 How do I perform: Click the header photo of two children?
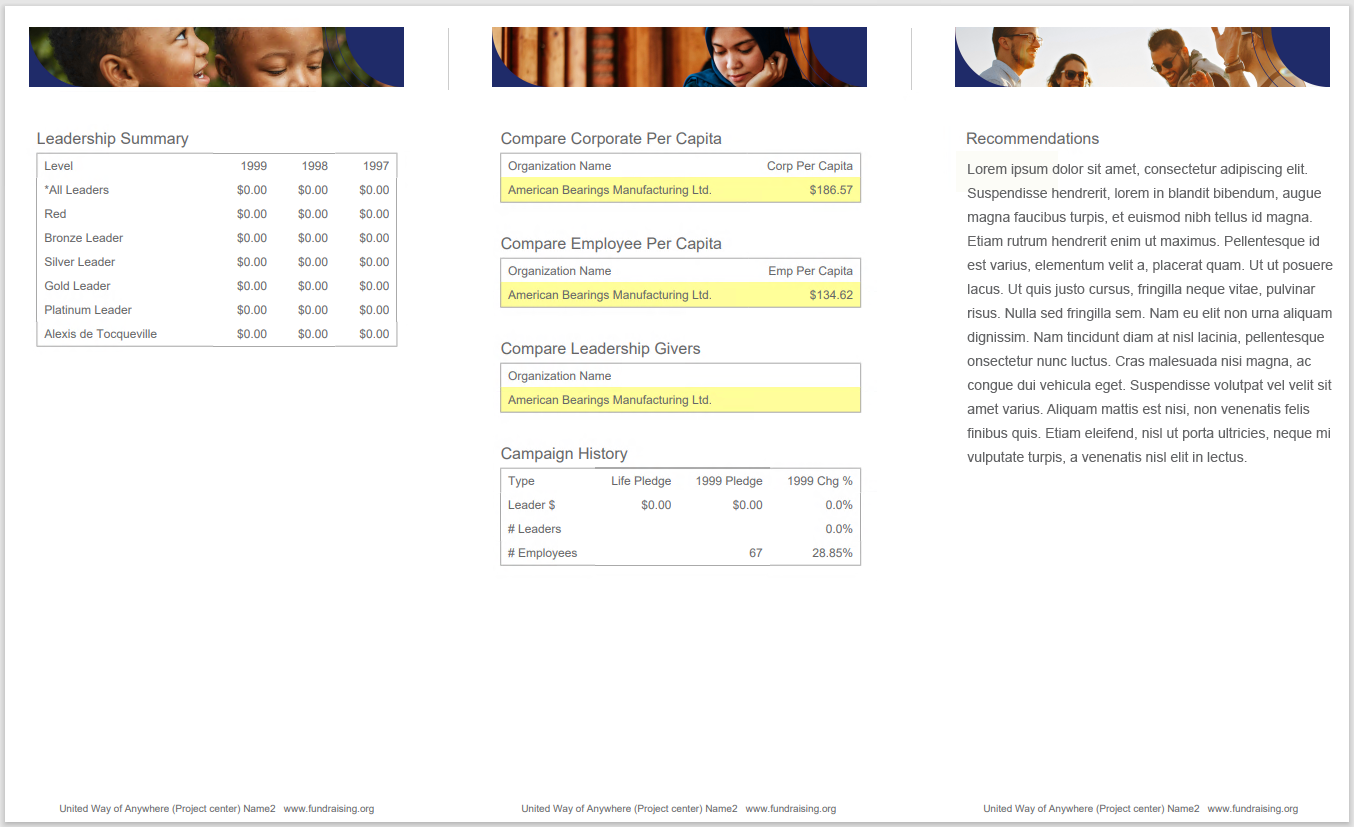click(216, 57)
